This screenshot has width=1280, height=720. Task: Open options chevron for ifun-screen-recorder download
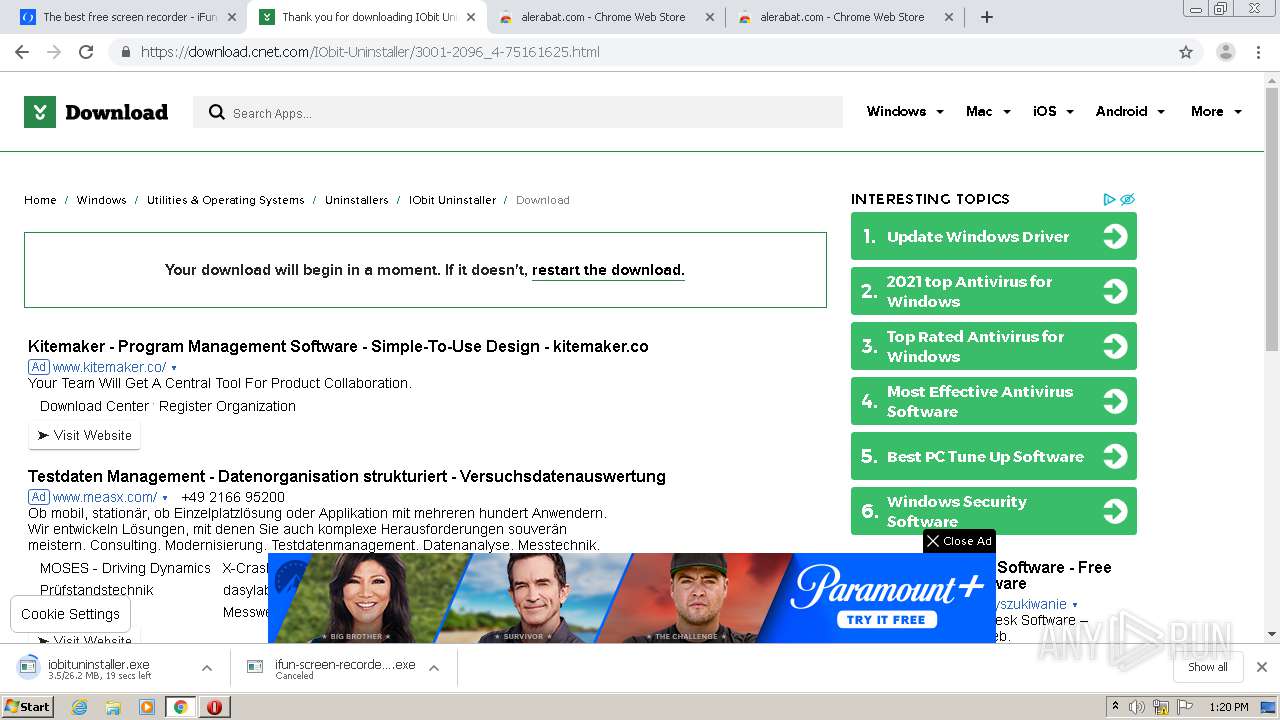434,668
